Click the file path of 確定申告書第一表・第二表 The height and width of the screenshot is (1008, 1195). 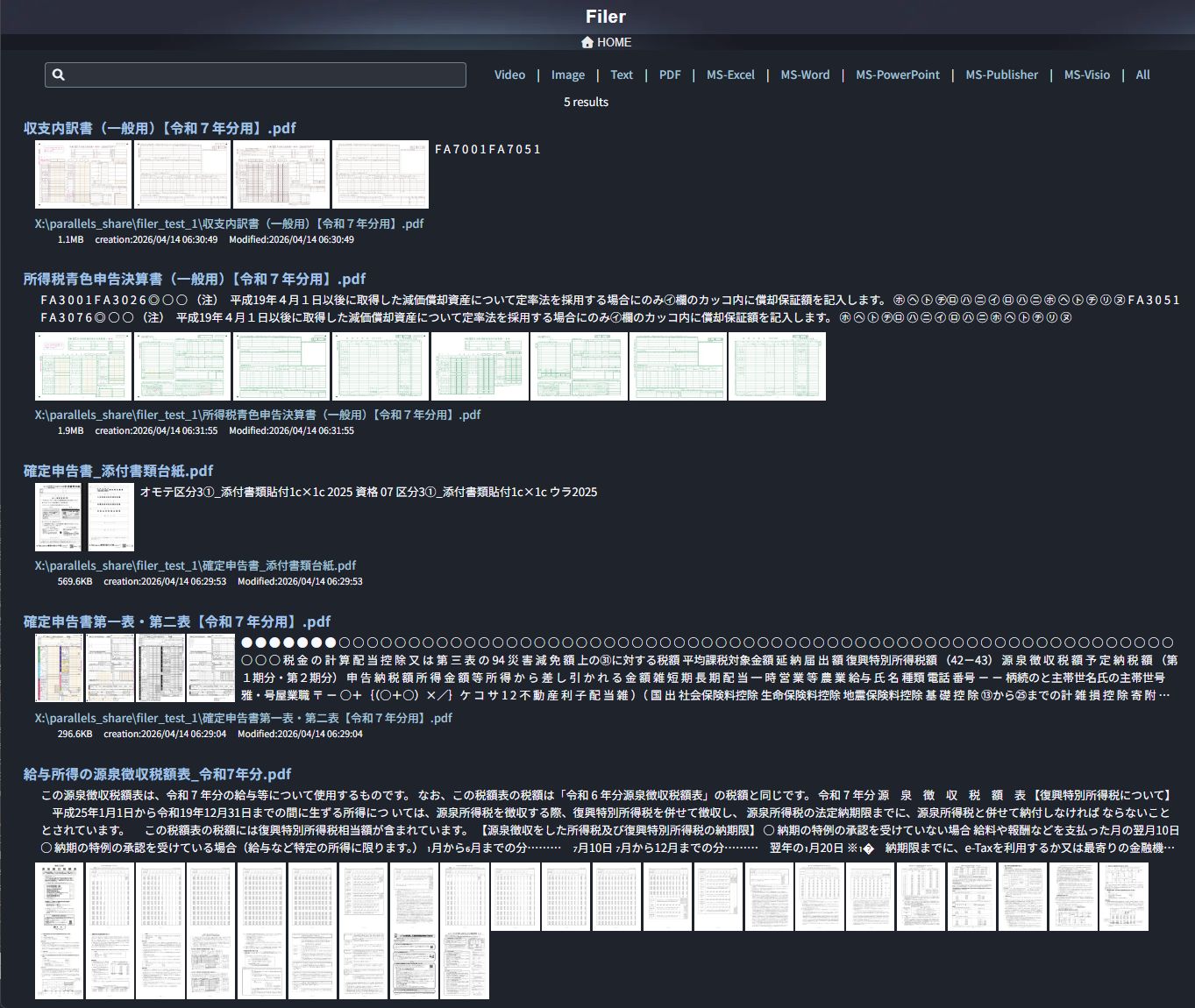click(x=243, y=718)
